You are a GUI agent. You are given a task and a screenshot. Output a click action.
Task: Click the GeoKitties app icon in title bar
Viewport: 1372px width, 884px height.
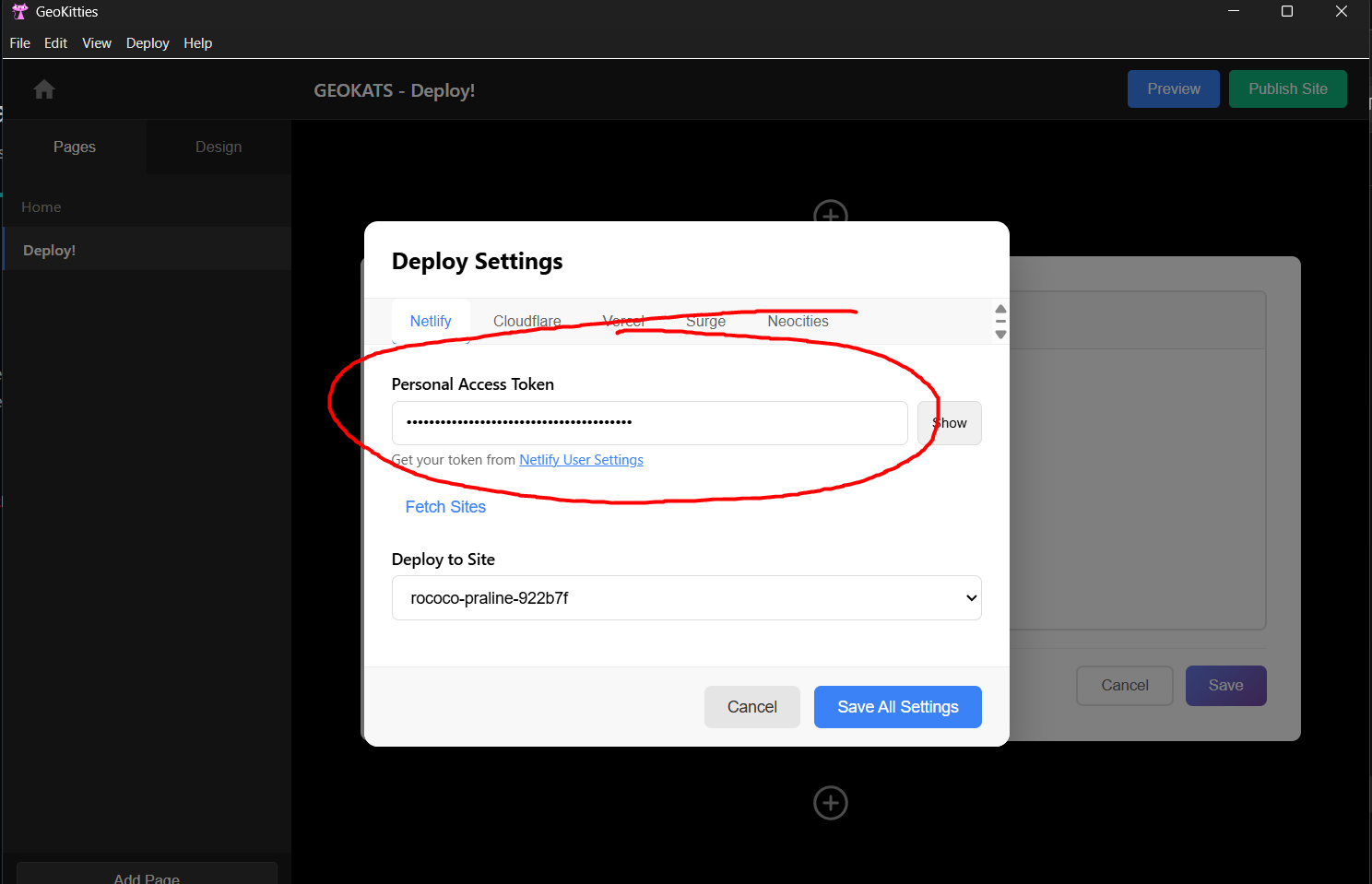(x=19, y=12)
